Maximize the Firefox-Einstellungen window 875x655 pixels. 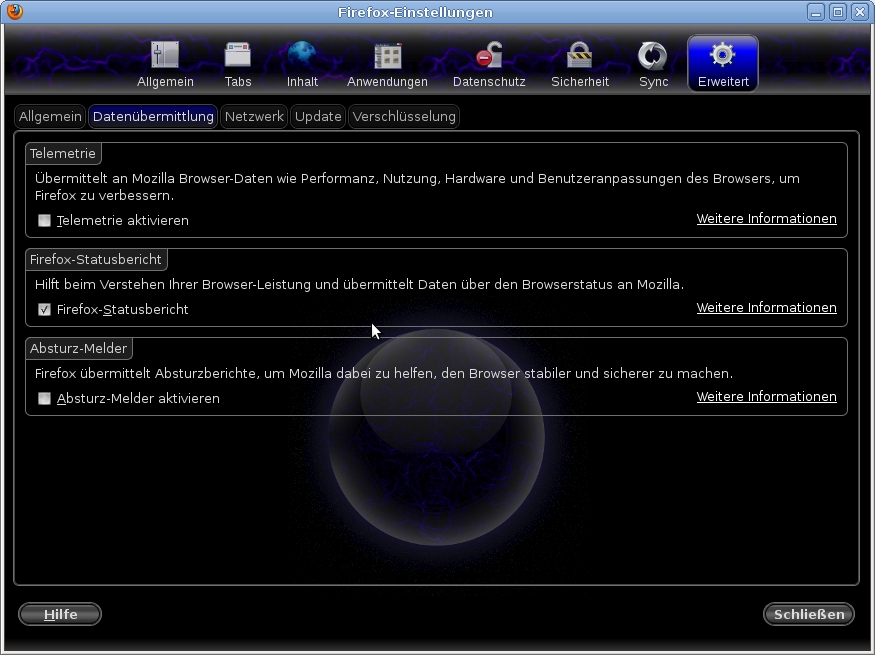click(838, 12)
